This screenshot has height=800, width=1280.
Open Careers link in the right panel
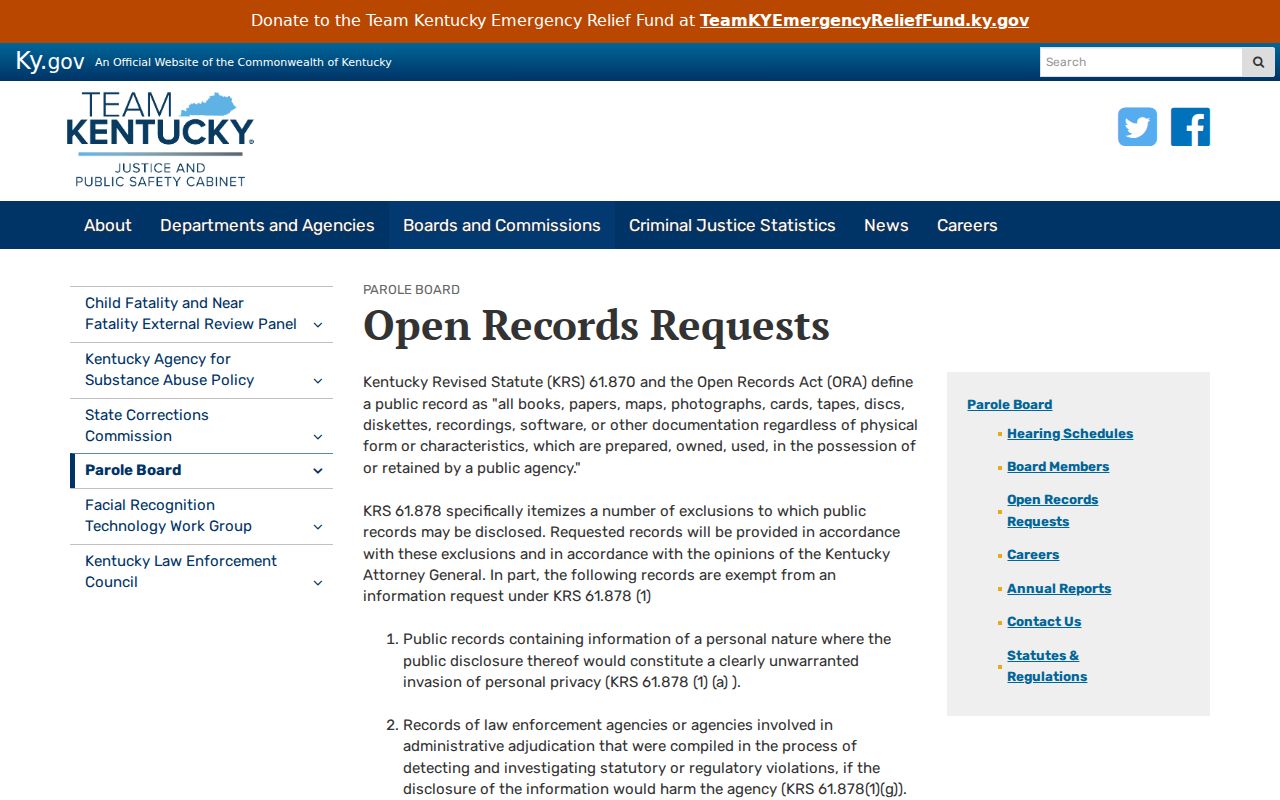click(x=1033, y=554)
